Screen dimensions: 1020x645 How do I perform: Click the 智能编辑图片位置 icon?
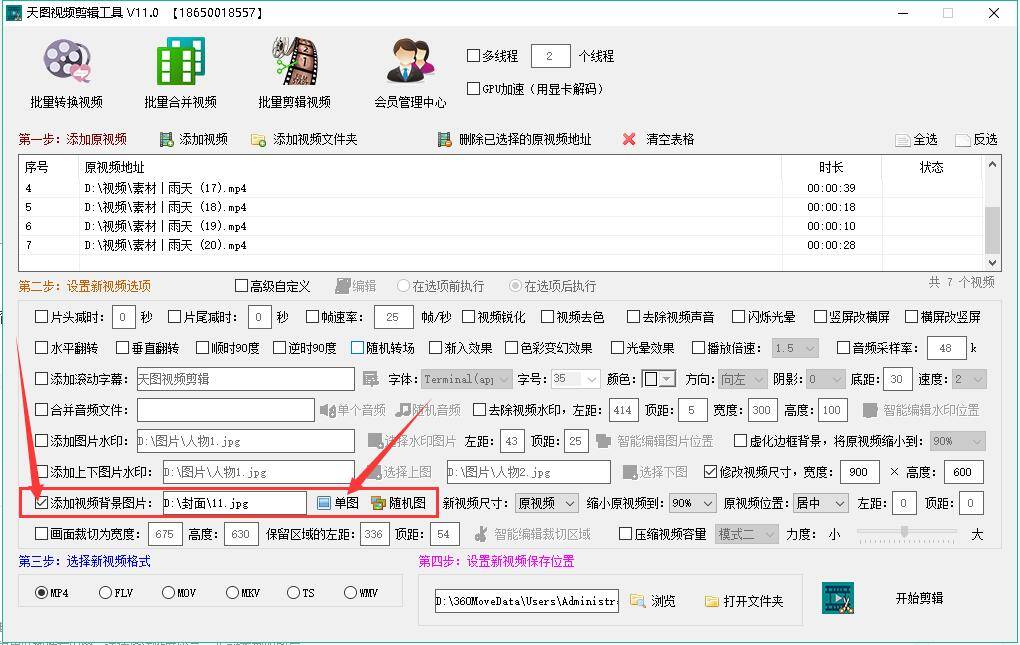(603, 441)
